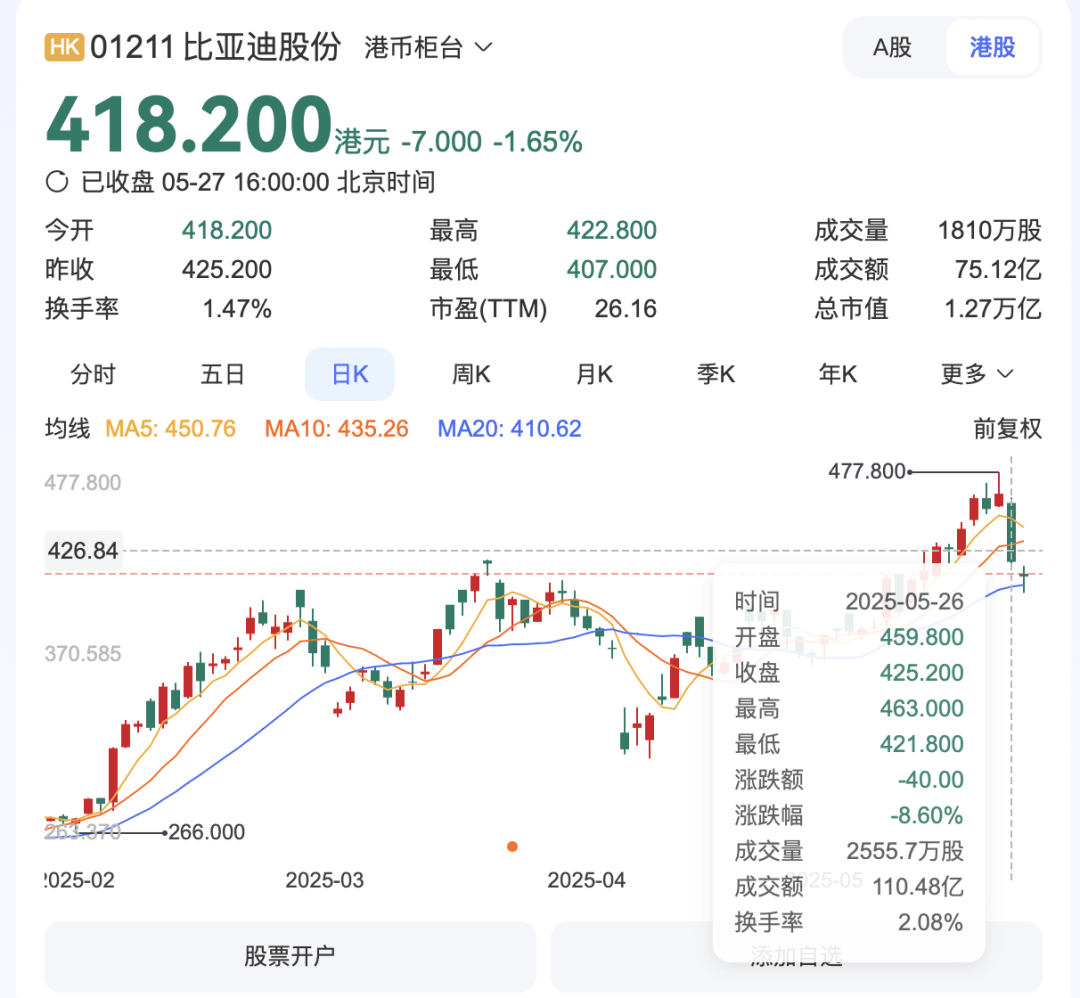Show the 周K weekly chart
Screen dimensions: 1080x998
(471, 374)
